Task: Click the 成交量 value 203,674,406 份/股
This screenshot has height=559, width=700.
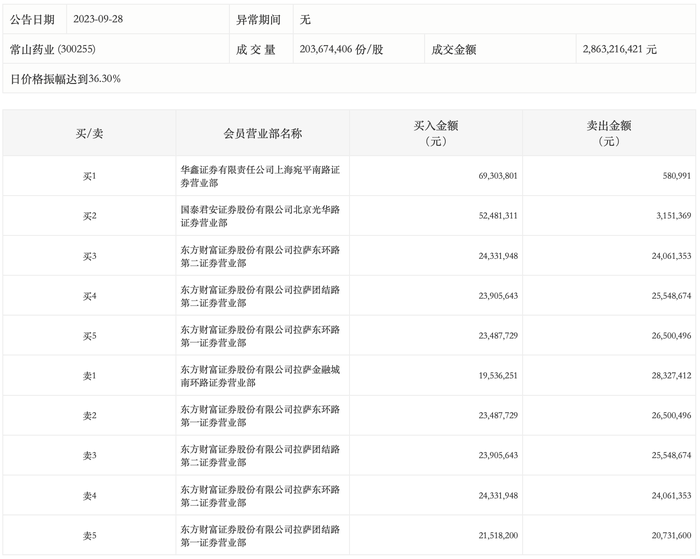Action: pos(341,49)
